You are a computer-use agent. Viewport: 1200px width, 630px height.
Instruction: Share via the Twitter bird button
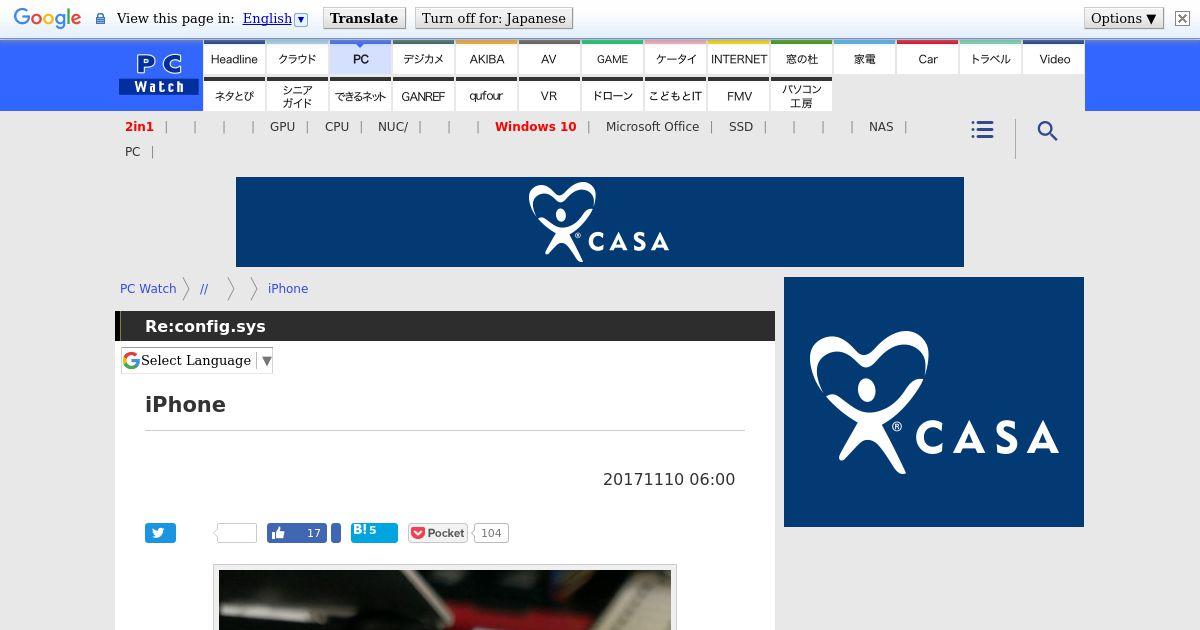point(160,533)
